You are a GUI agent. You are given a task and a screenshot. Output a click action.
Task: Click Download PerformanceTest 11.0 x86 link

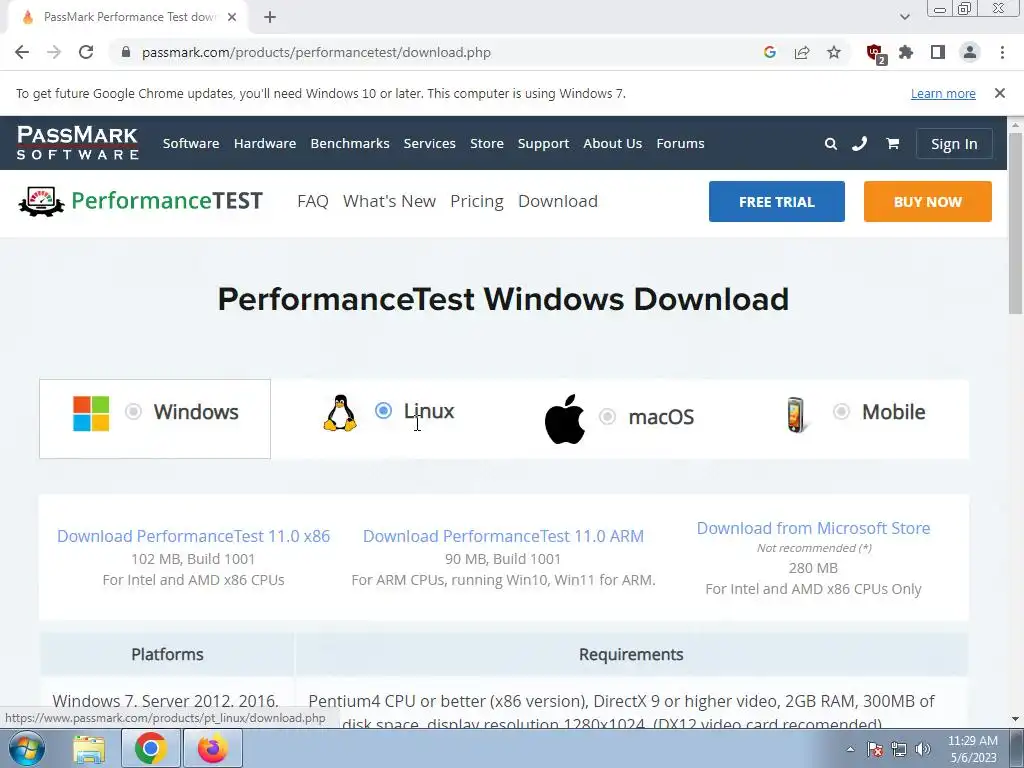(x=193, y=536)
